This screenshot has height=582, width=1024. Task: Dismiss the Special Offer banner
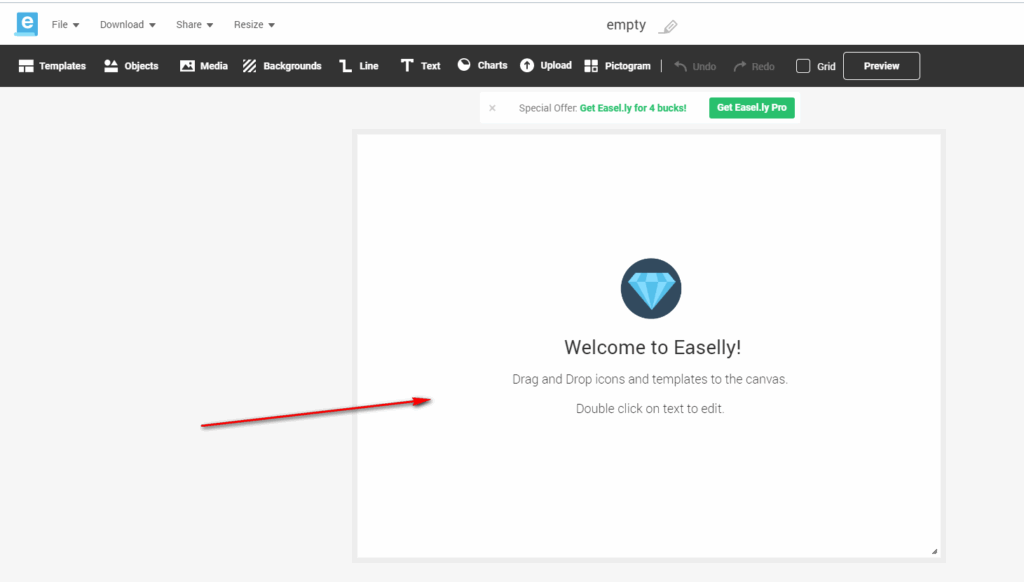492,108
